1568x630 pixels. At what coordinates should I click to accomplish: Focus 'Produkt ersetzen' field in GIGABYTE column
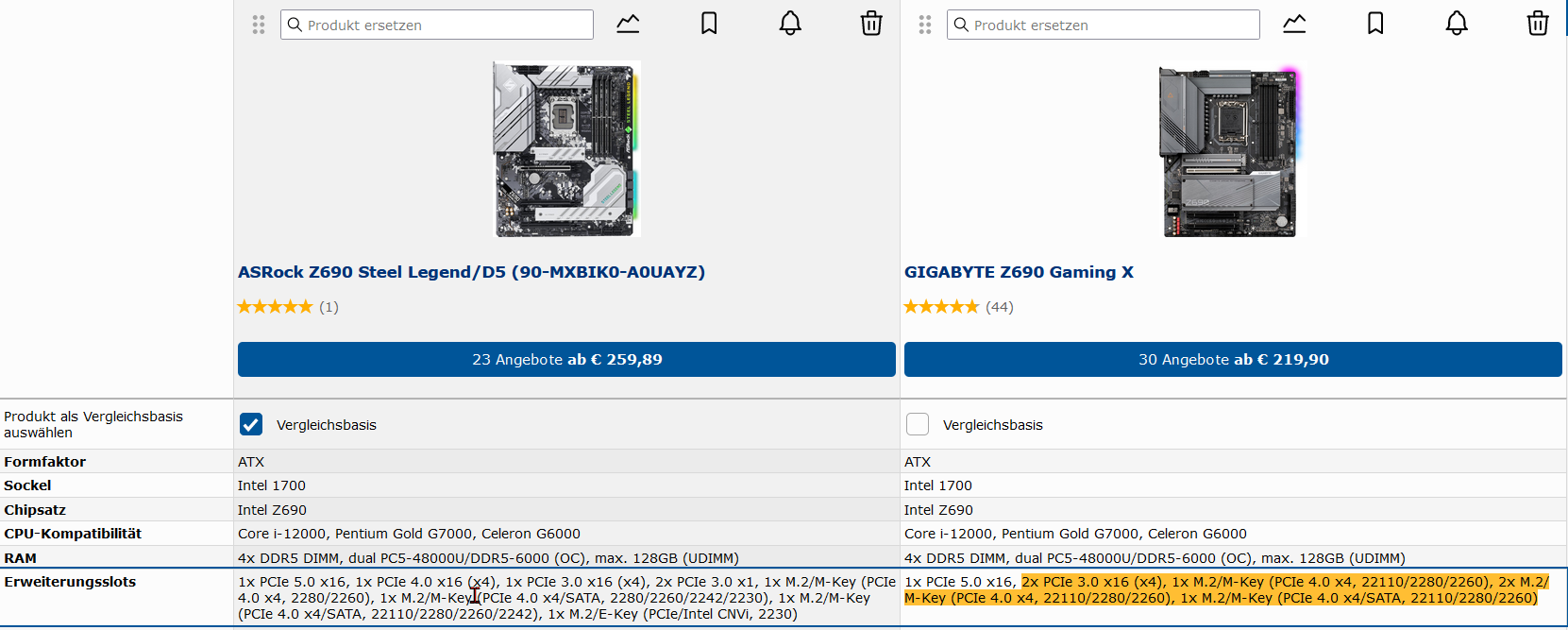(1104, 25)
